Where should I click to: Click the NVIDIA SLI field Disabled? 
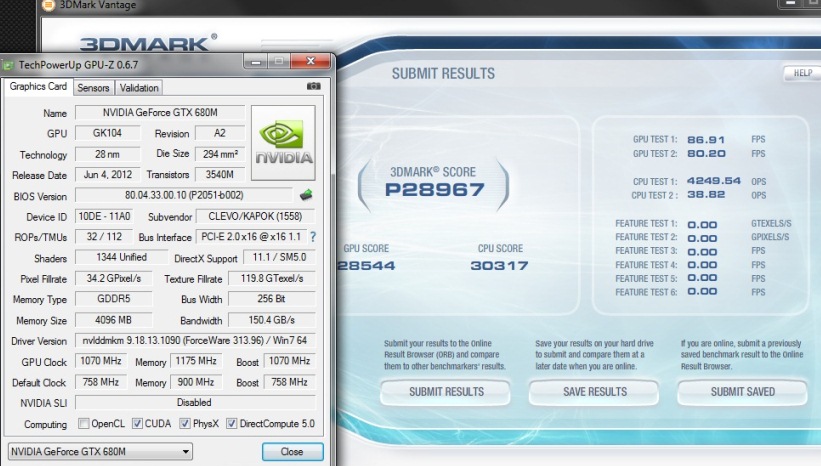195,403
